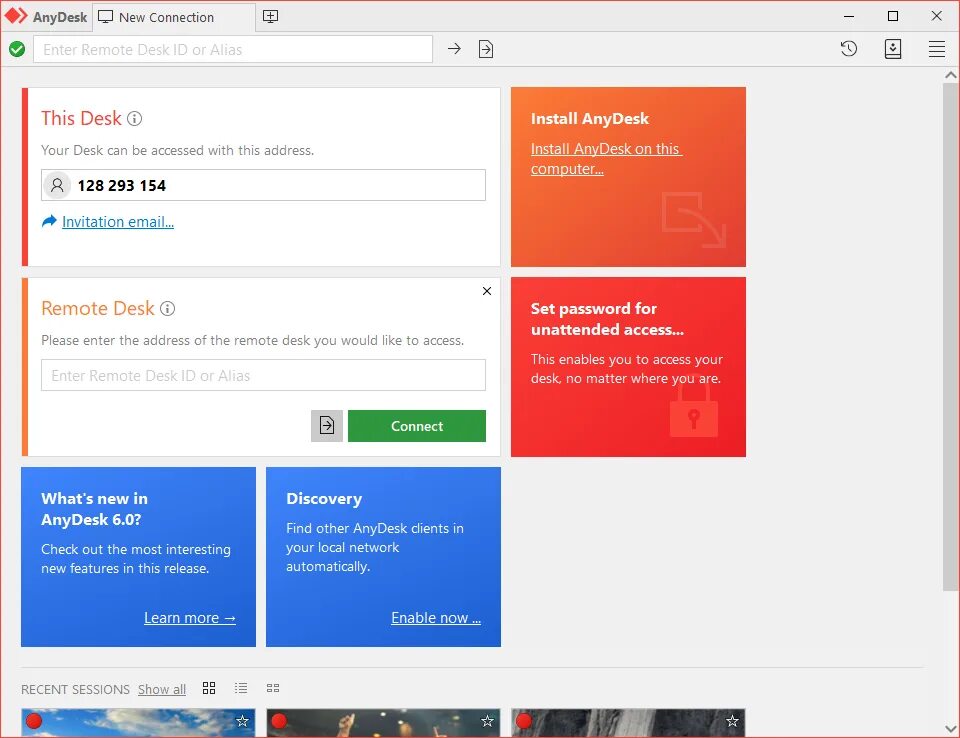Maximize the AnyDesk window
The height and width of the screenshot is (738, 960).
coord(893,17)
